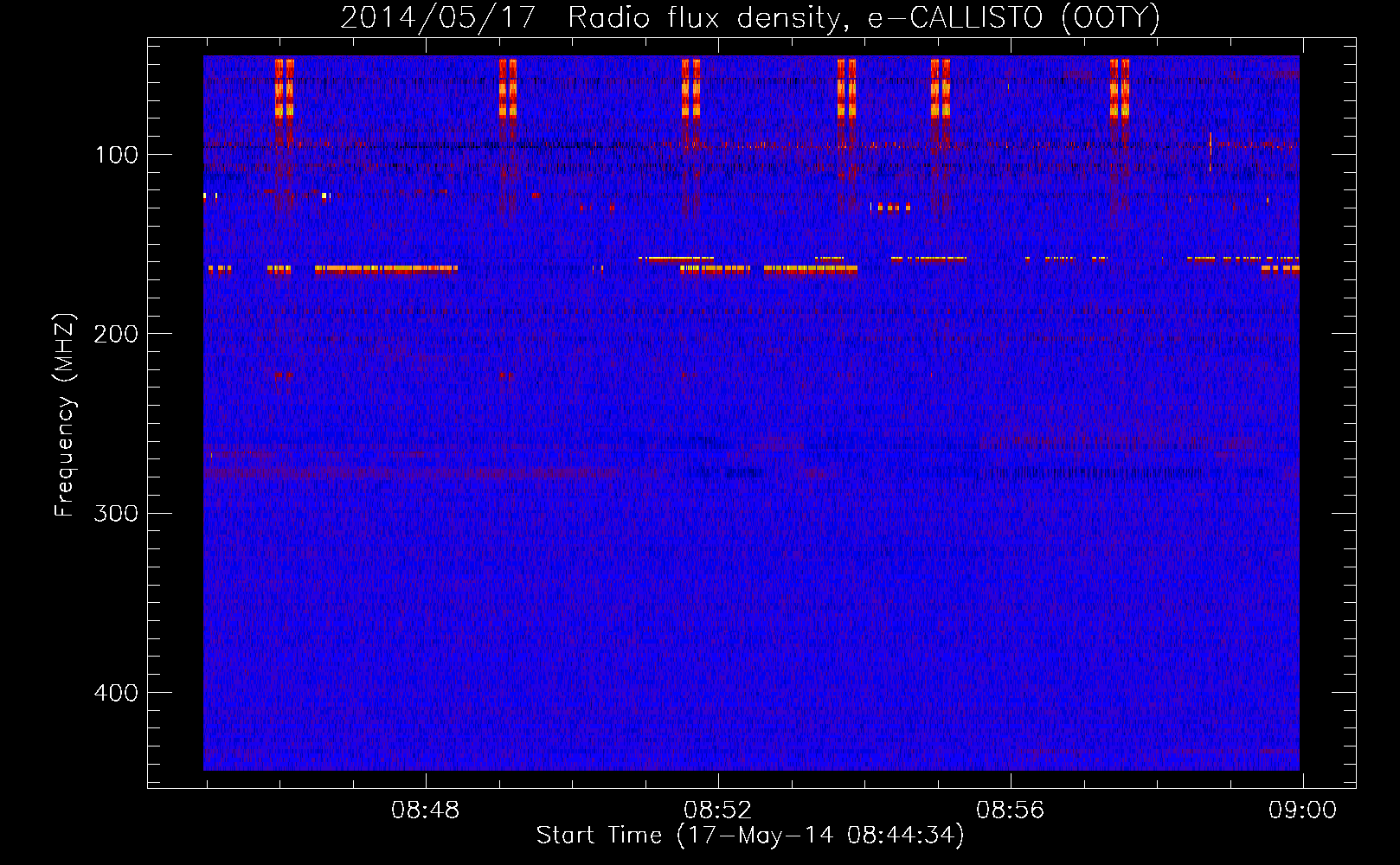Click the '09:00' time tick label
This screenshot has height=865, width=1400.
(1303, 811)
